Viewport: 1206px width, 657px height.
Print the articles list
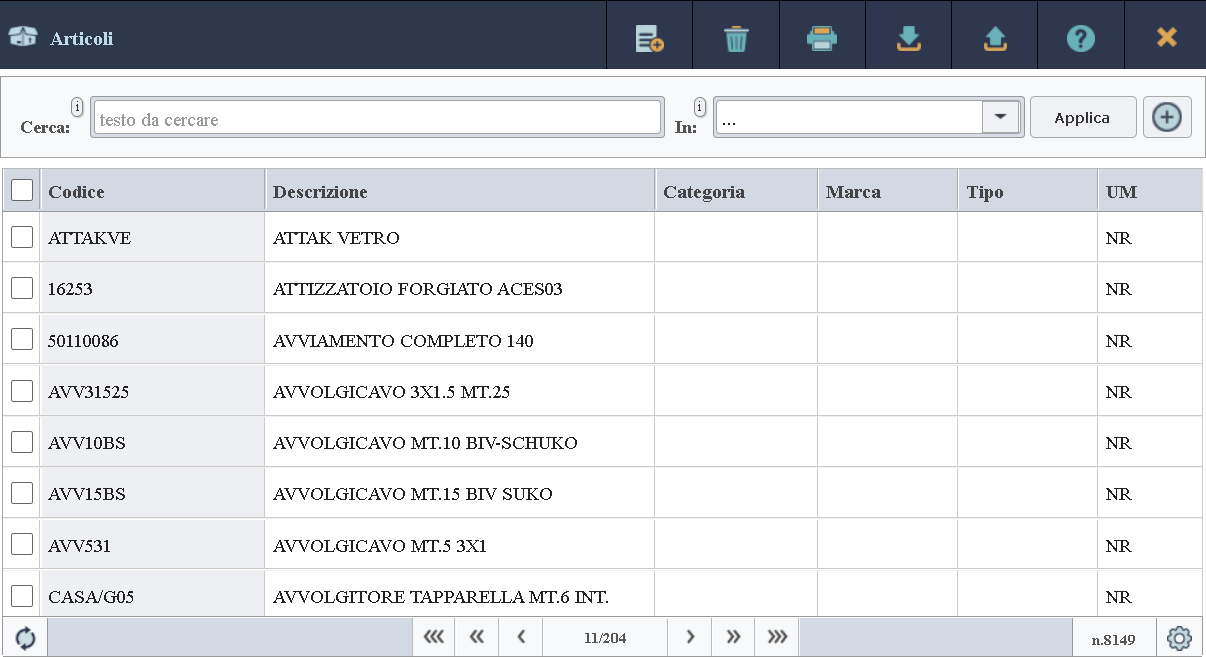click(x=822, y=38)
